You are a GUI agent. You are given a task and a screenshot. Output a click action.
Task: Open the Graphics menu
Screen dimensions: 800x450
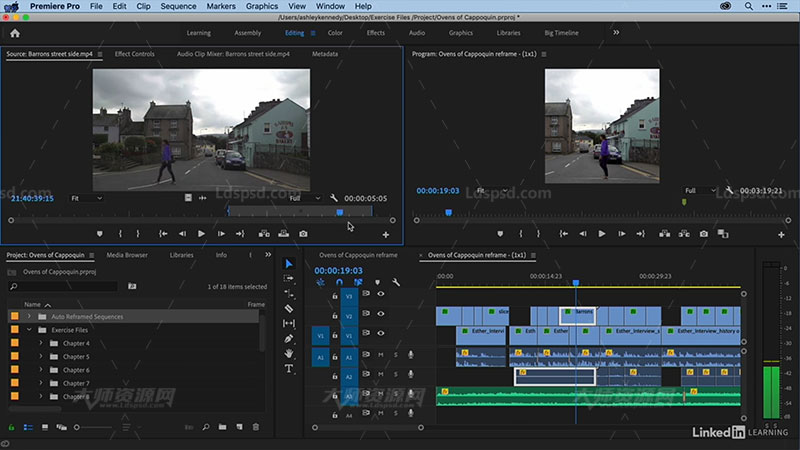click(262, 6)
